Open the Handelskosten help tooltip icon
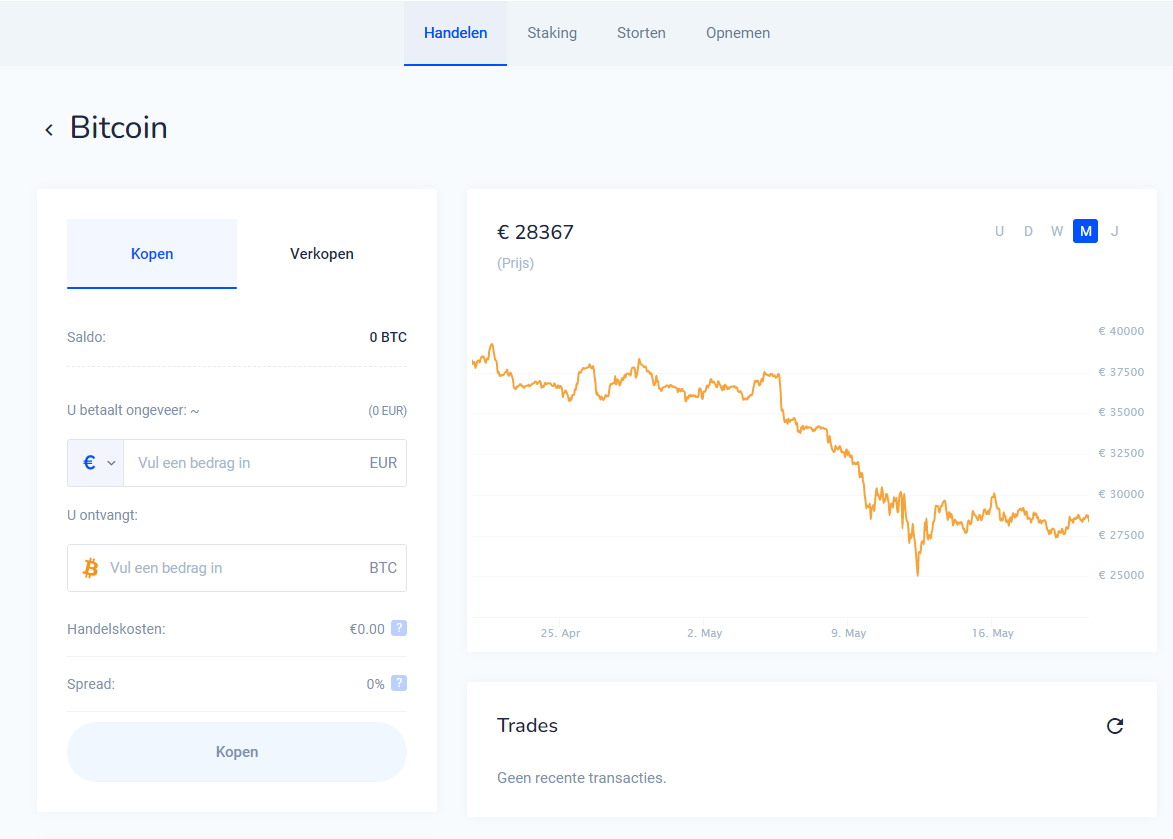 399,628
